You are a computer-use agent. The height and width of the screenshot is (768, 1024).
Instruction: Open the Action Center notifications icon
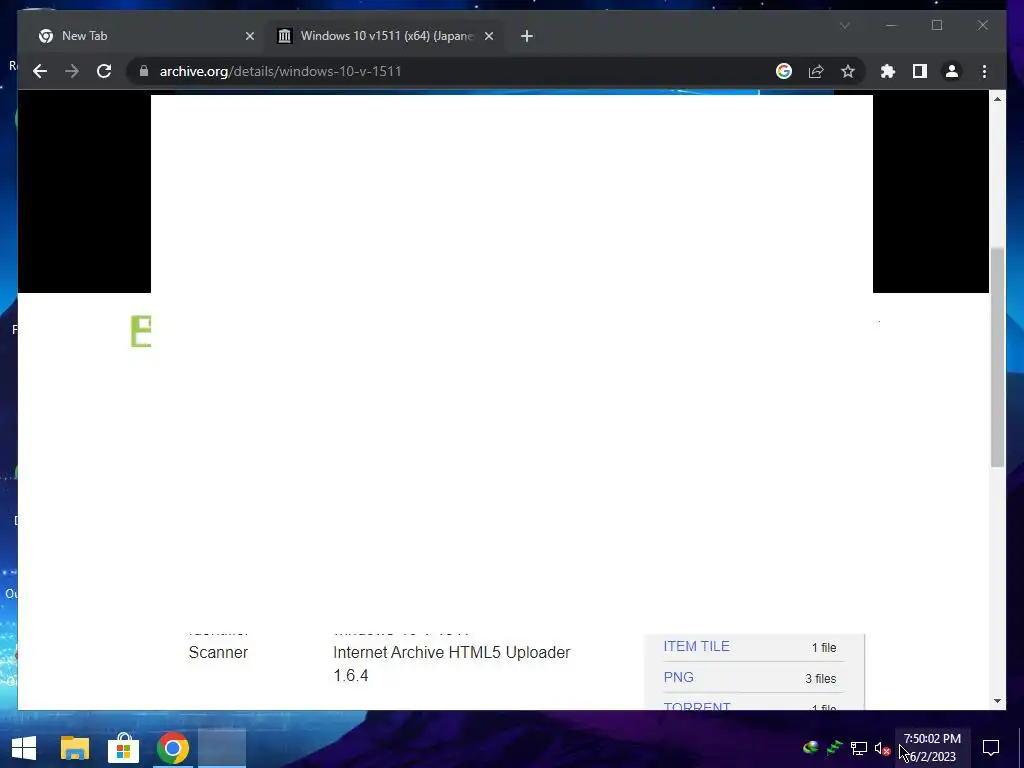(x=991, y=748)
